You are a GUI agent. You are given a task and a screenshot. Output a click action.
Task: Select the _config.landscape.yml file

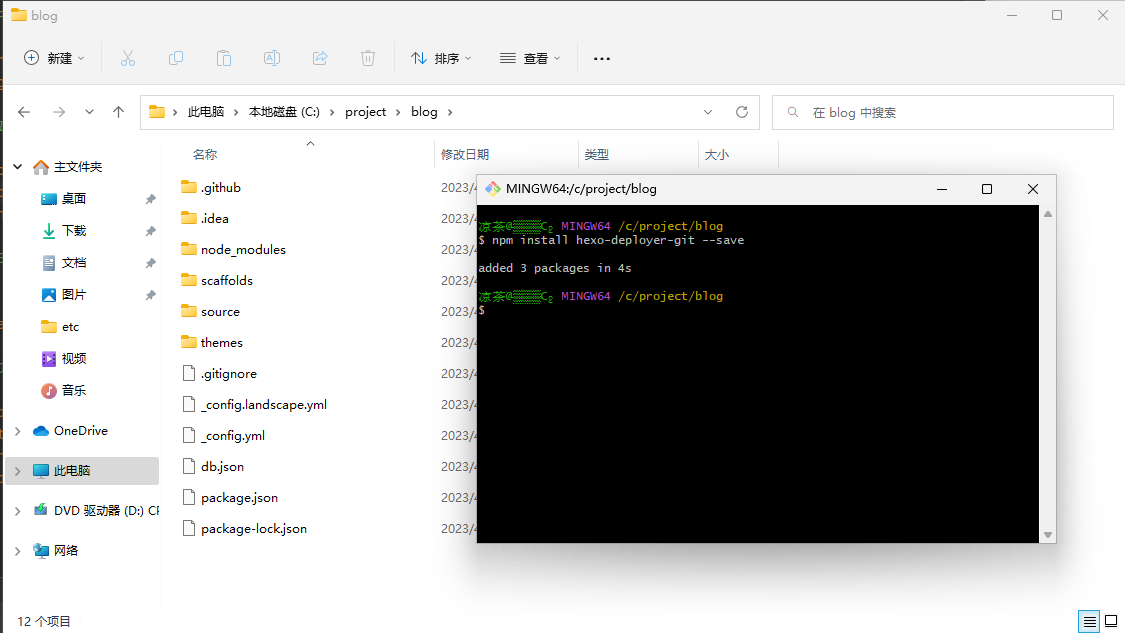[254, 404]
